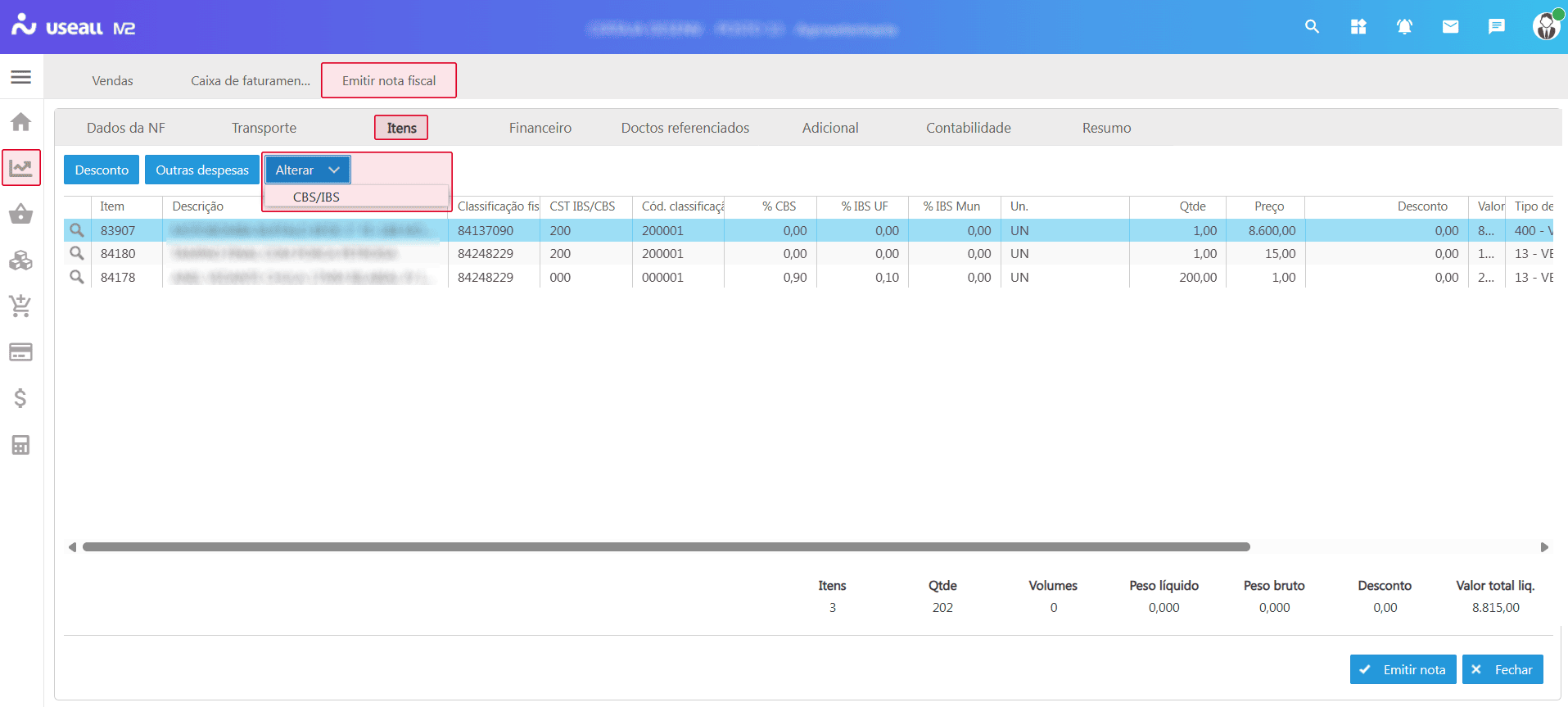Open the sales chart icon in the sidebar
Screen dimensions: 1568x707
21,168
